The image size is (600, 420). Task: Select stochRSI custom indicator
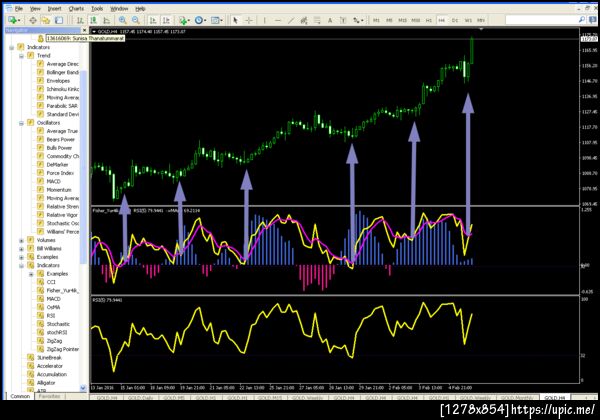point(57,332)
